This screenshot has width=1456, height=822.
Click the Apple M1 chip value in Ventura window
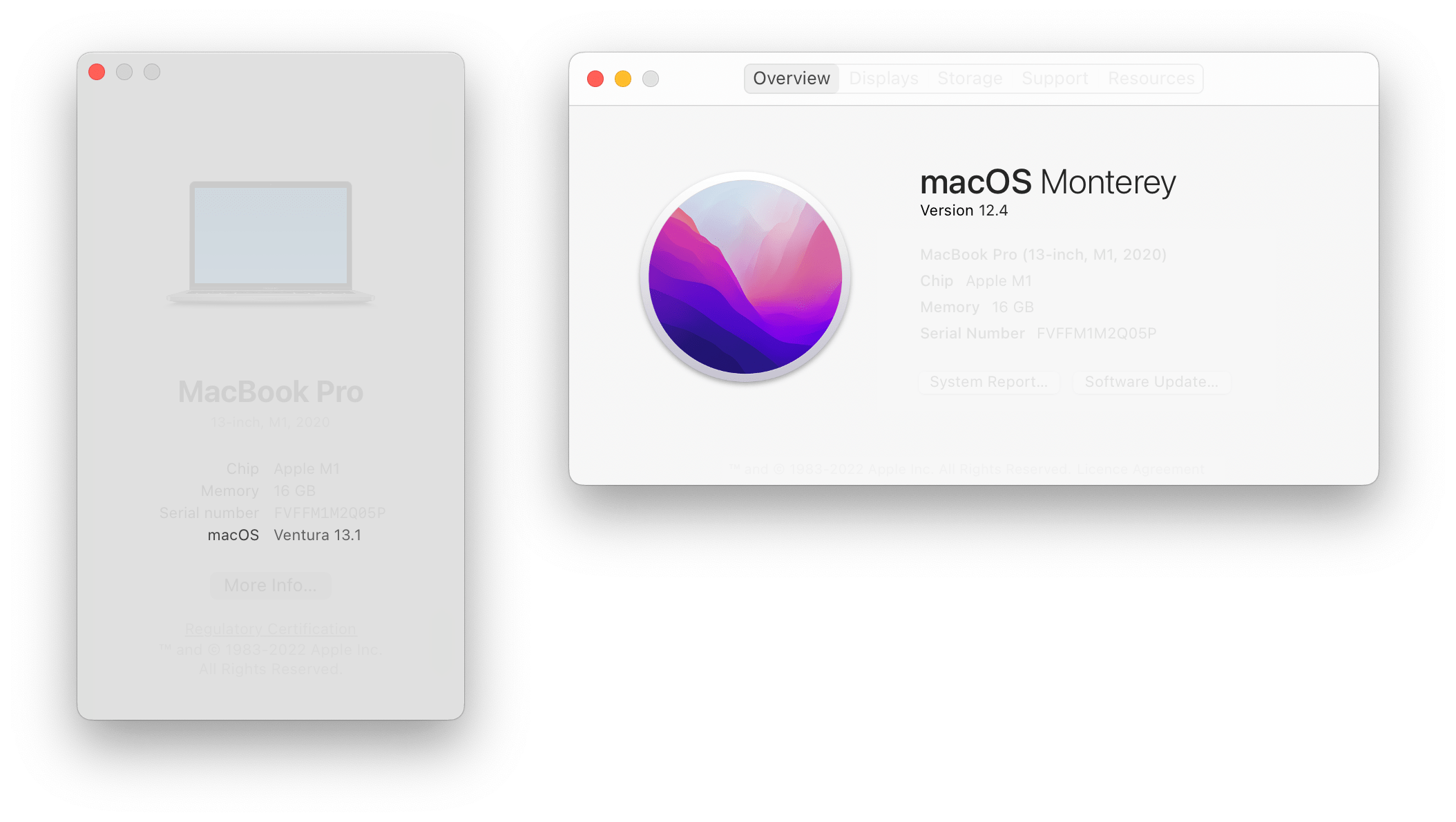coord(307,469)
